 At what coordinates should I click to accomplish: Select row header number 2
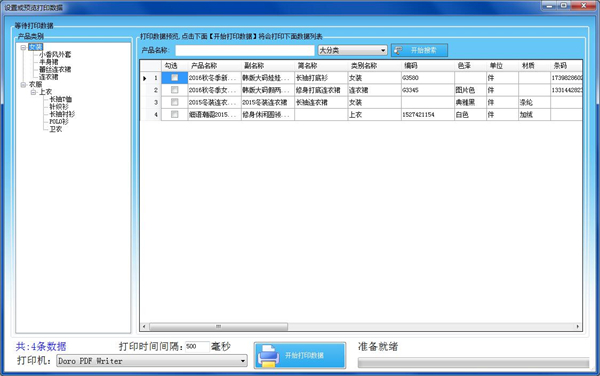click(151, 90)
